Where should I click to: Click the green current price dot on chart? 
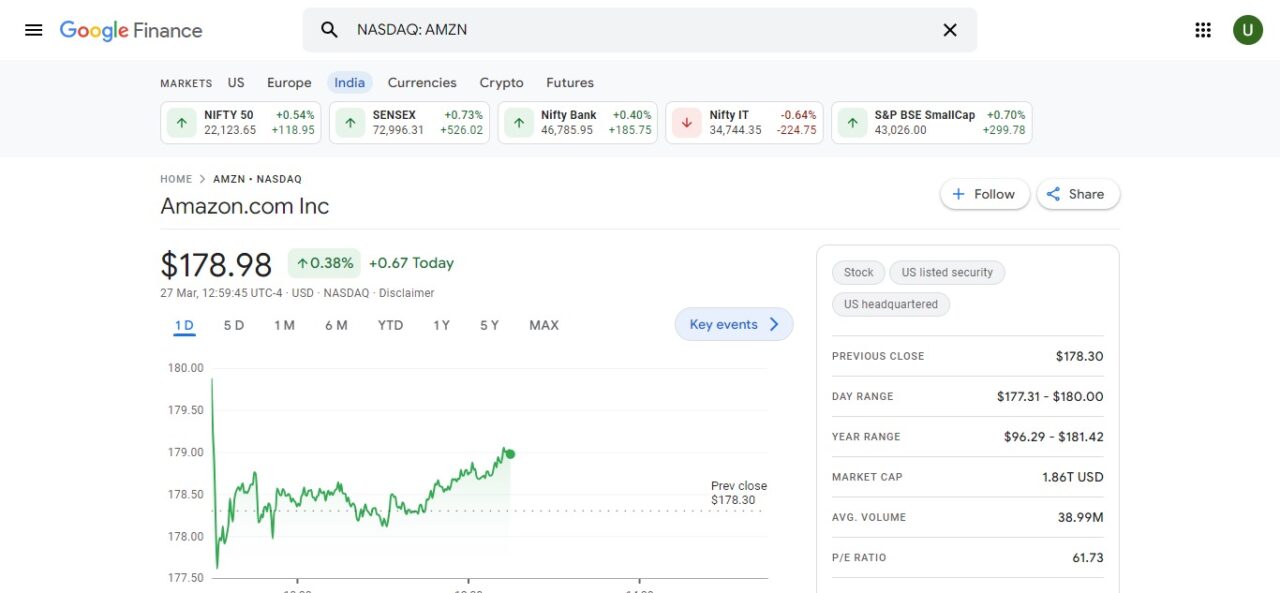tap(510, 454)
